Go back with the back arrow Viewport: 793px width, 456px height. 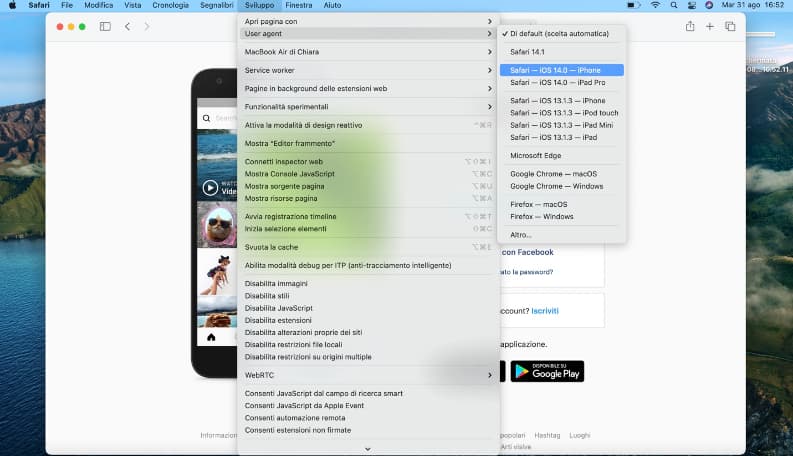click(127, 26)
